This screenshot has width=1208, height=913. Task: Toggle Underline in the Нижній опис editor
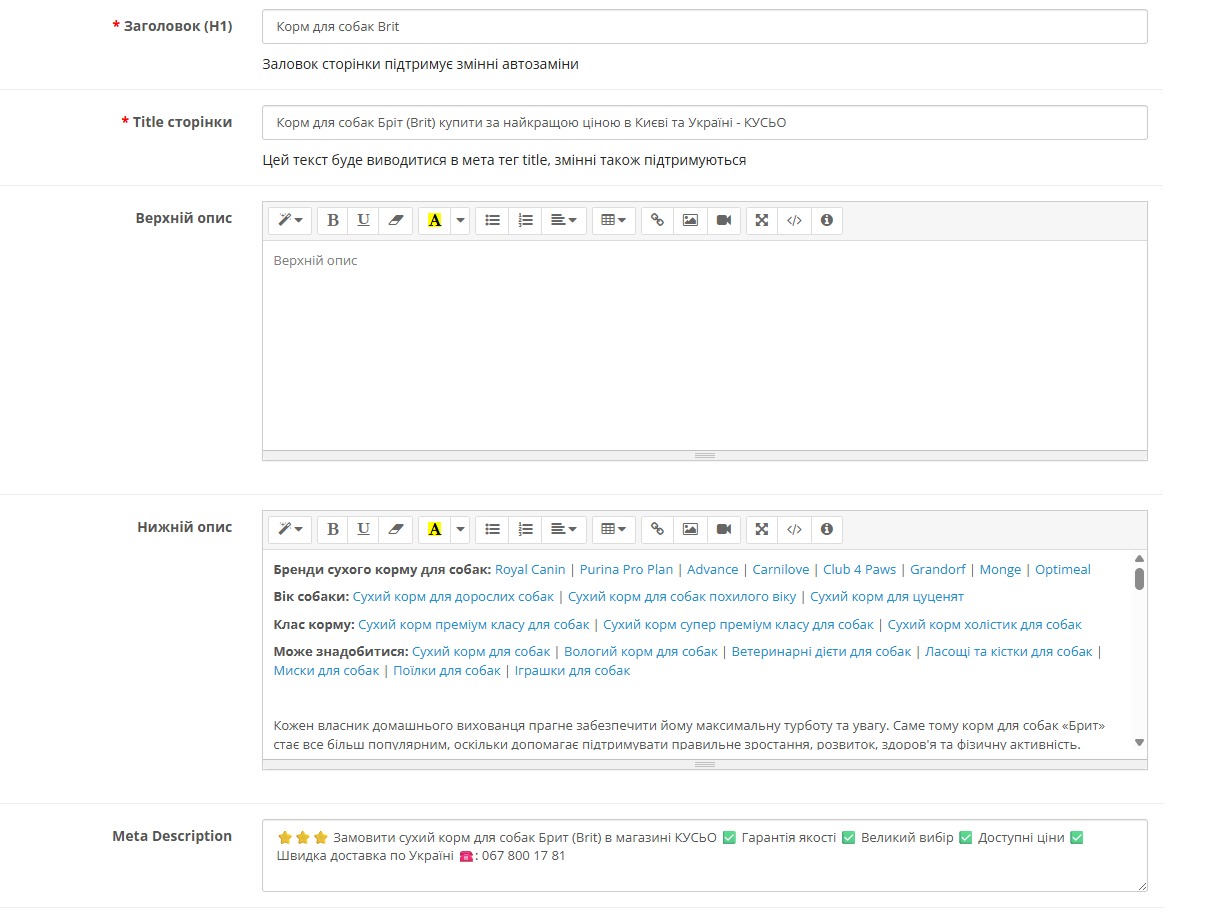click(363, 529)
